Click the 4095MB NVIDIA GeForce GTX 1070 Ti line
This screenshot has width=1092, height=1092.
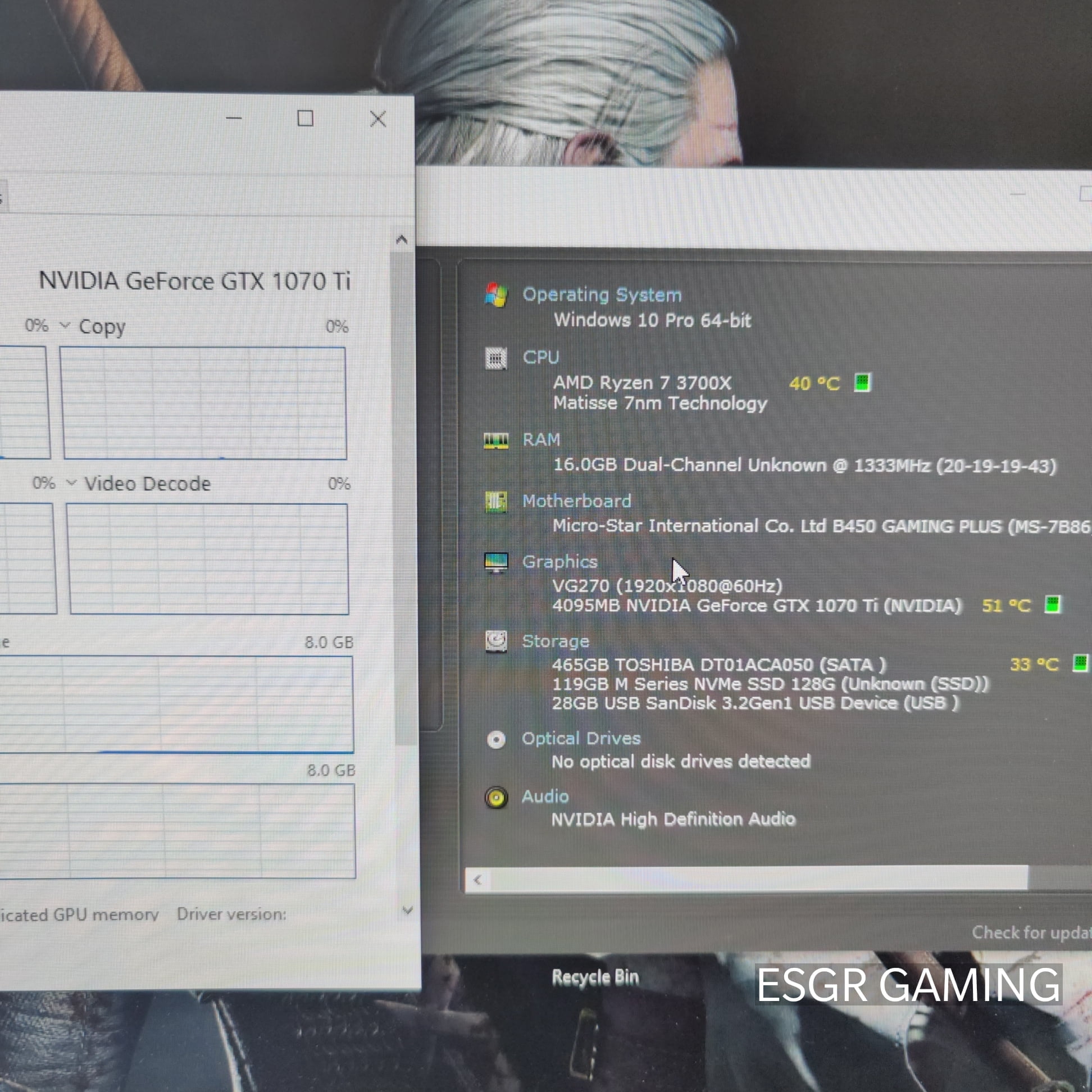[x=757, y=606]
